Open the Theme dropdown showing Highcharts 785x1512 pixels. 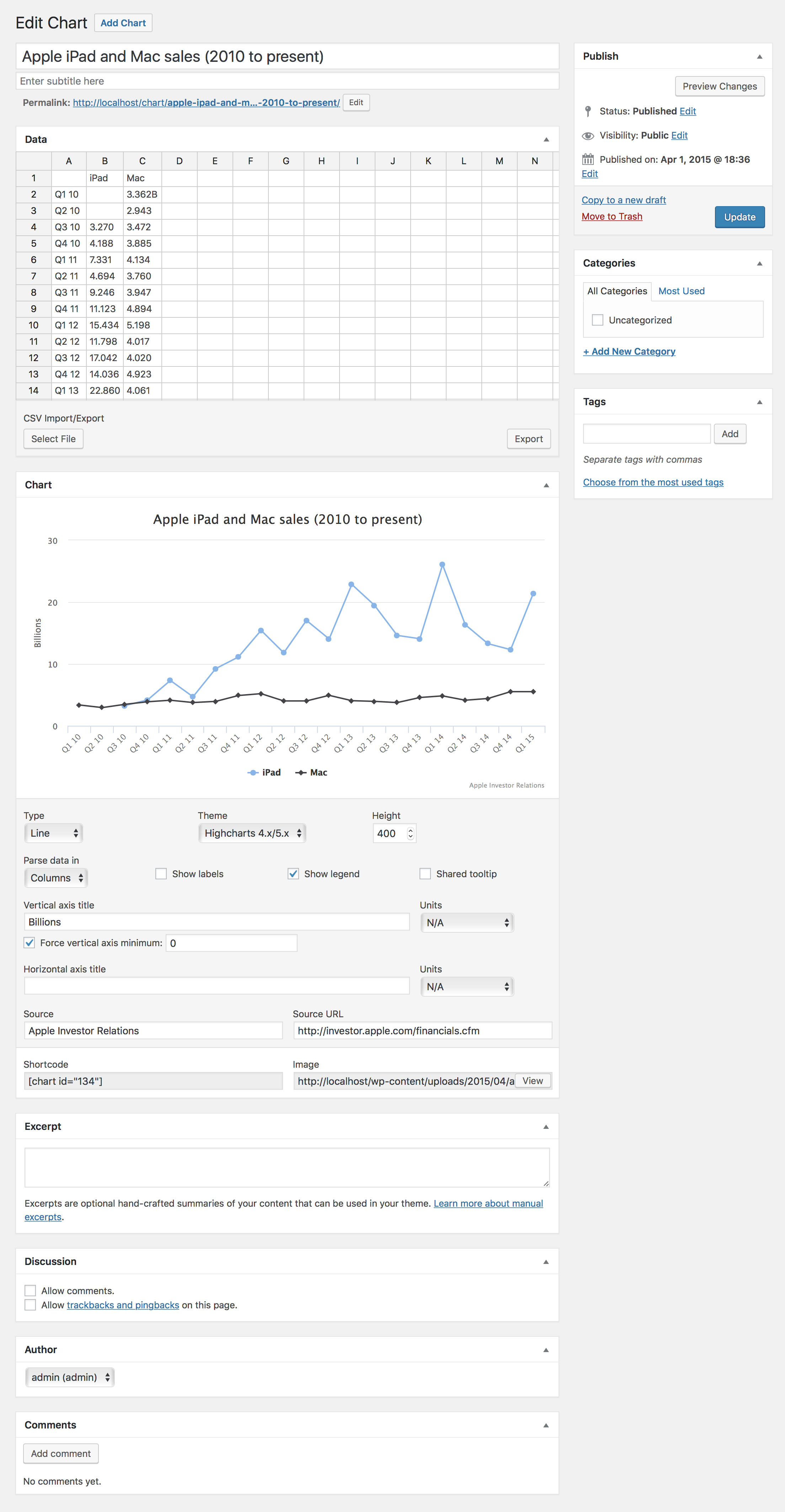pos(252,833)
